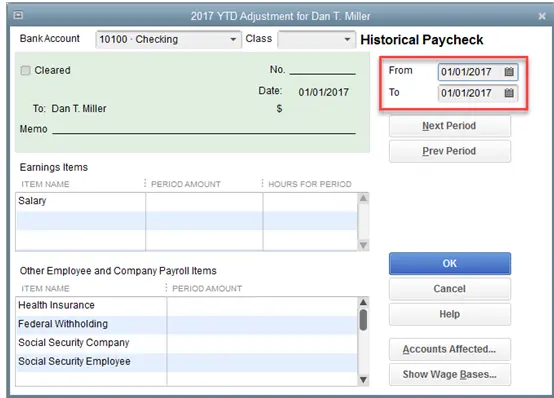
Task: Click scroll down arrow in Other Payroll Items
Action: click(x=363, y=380)
